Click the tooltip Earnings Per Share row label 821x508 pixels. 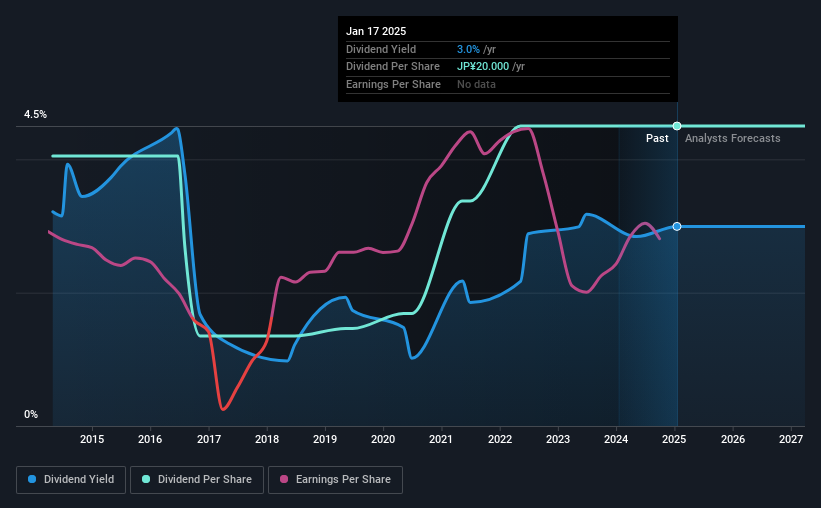(393, 84)
